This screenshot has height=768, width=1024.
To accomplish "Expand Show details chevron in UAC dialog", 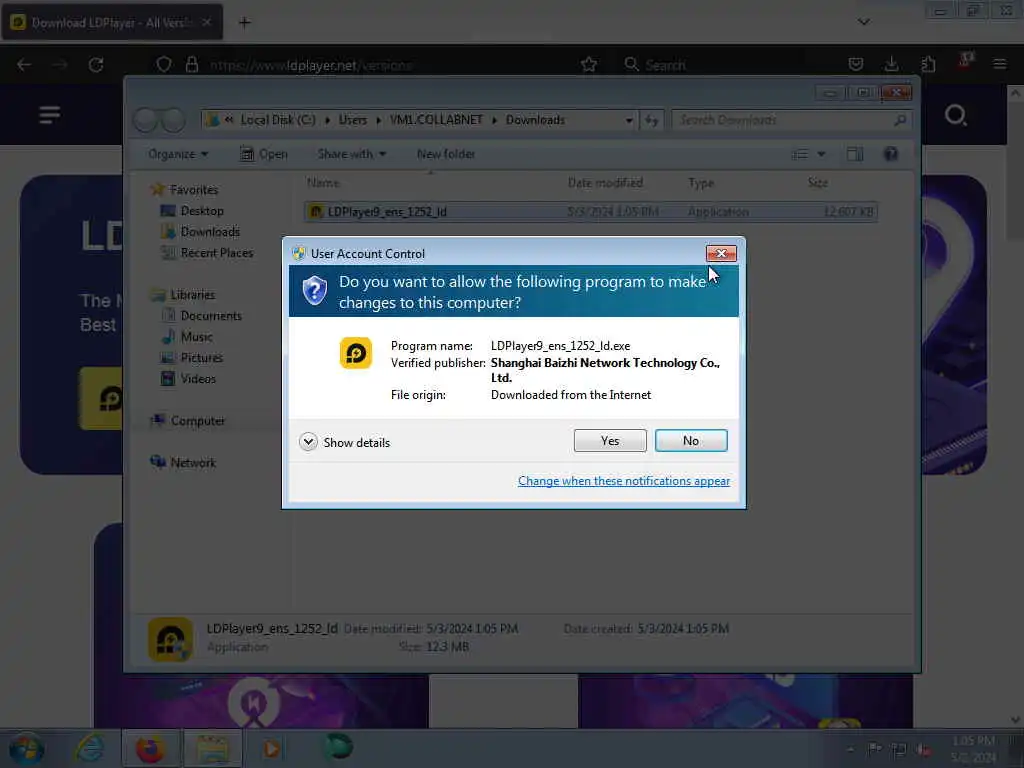I will [308, 442].
